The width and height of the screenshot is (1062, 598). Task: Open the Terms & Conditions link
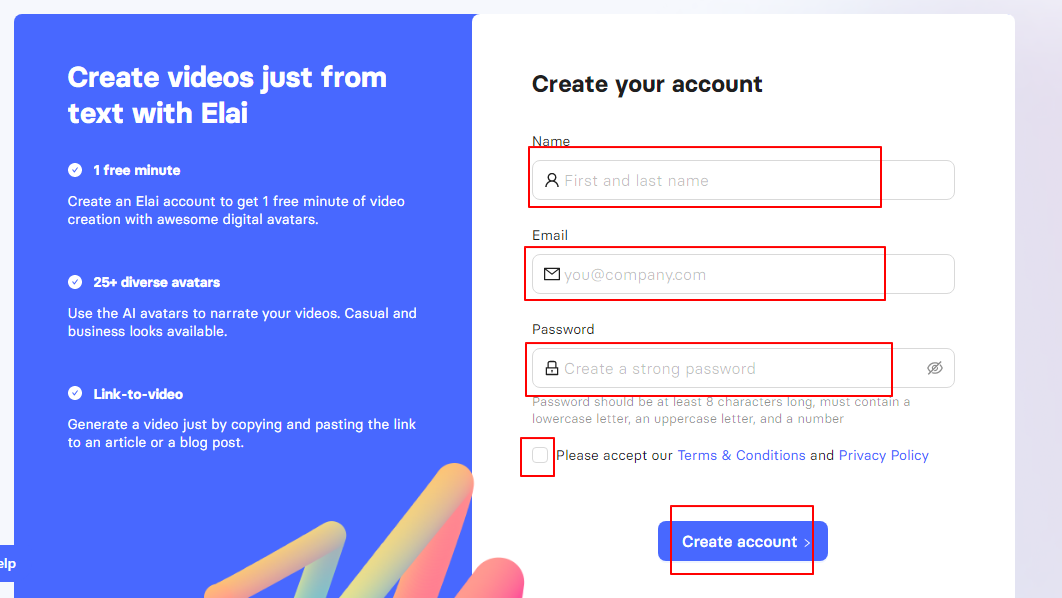tap(741, 455)
